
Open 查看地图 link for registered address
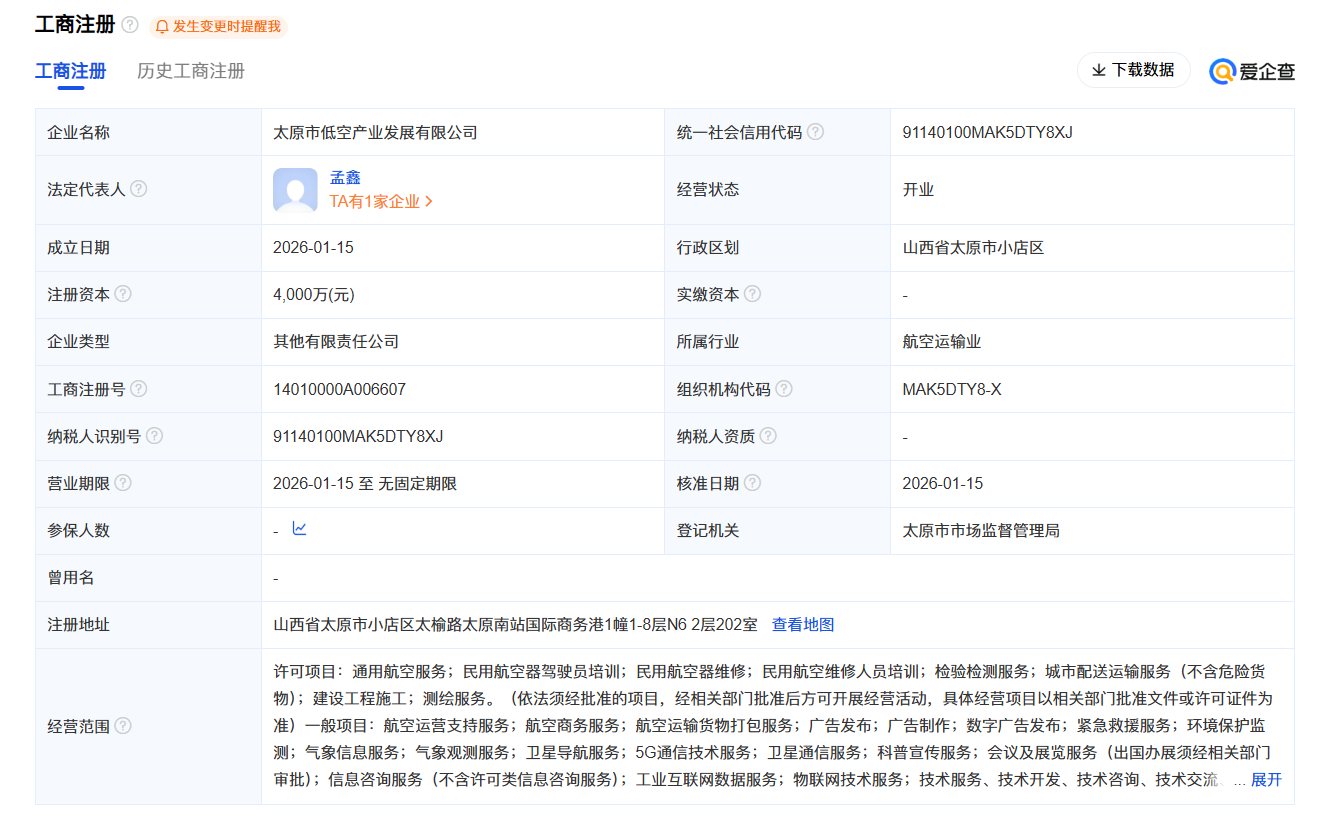[802, 625]
